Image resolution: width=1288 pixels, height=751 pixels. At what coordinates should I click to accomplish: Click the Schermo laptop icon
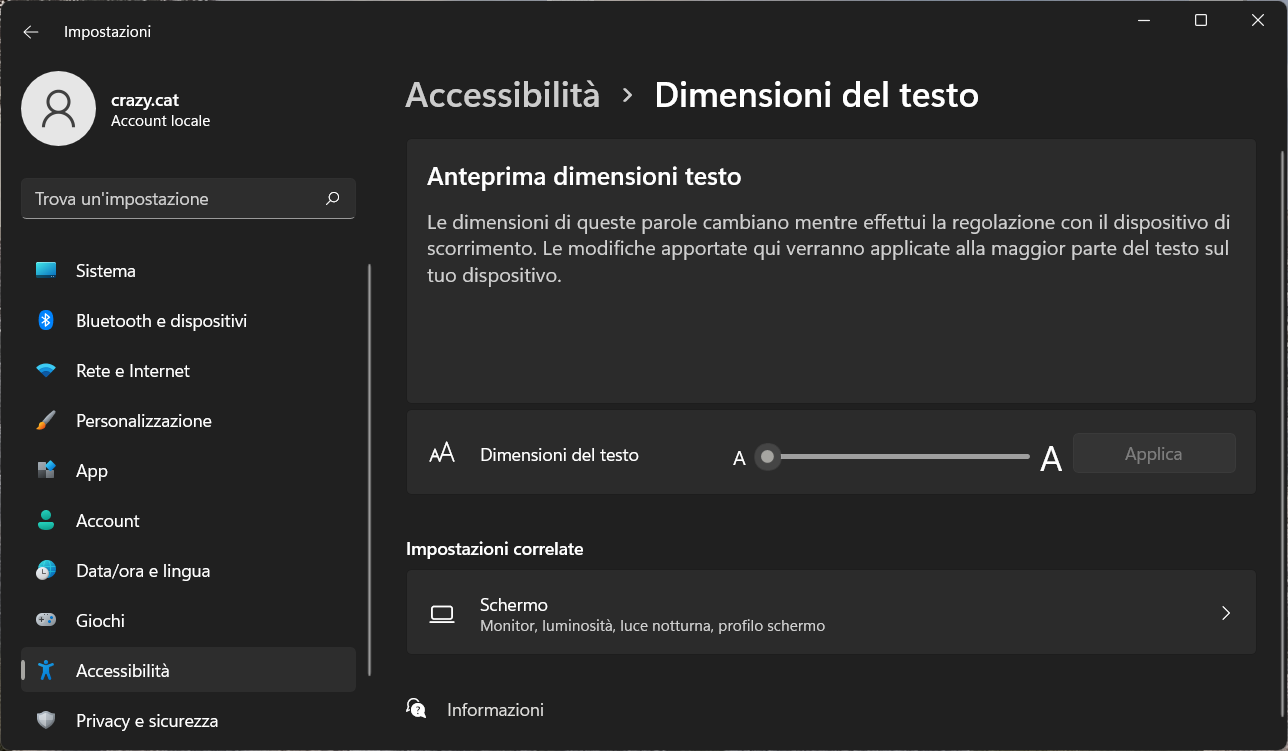coord(442,613)
